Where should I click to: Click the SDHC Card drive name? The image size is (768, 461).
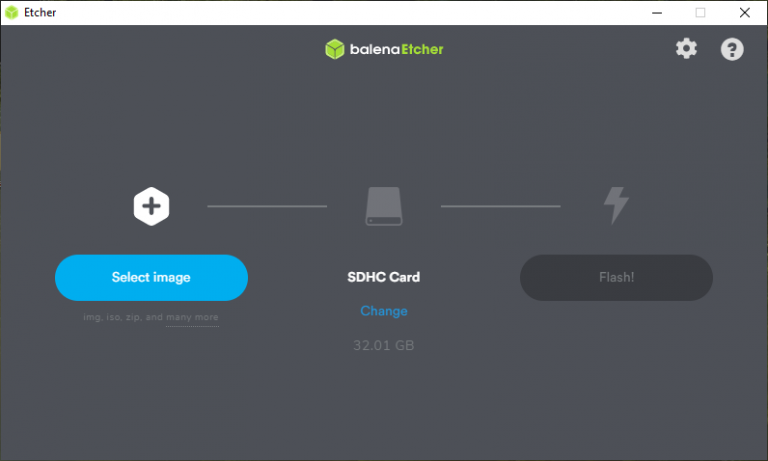tap(384, 277)
